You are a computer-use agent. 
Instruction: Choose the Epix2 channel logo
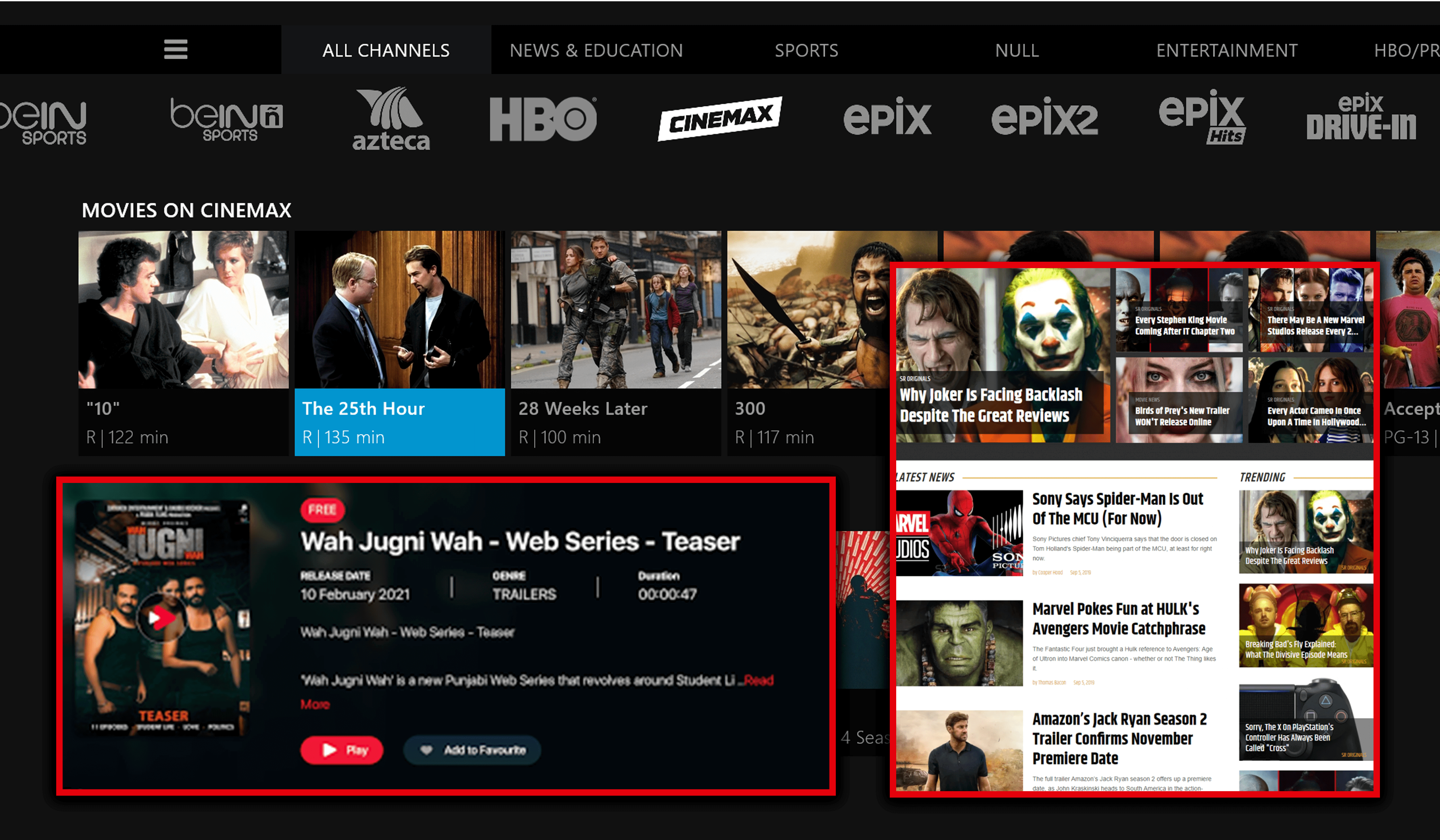[1045, 117]
